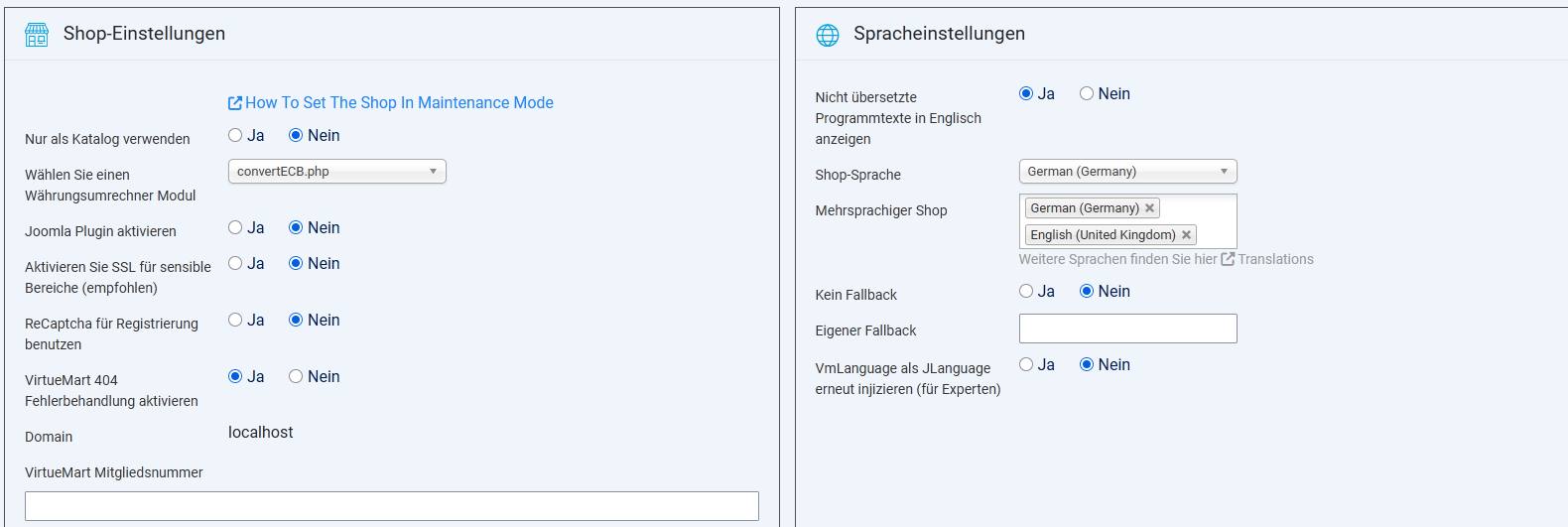Enable Ja for Joomla Plugin aktivieren
Image resolution: width=1568 pixels, height=527 pixels.
[x=235, y=228]
